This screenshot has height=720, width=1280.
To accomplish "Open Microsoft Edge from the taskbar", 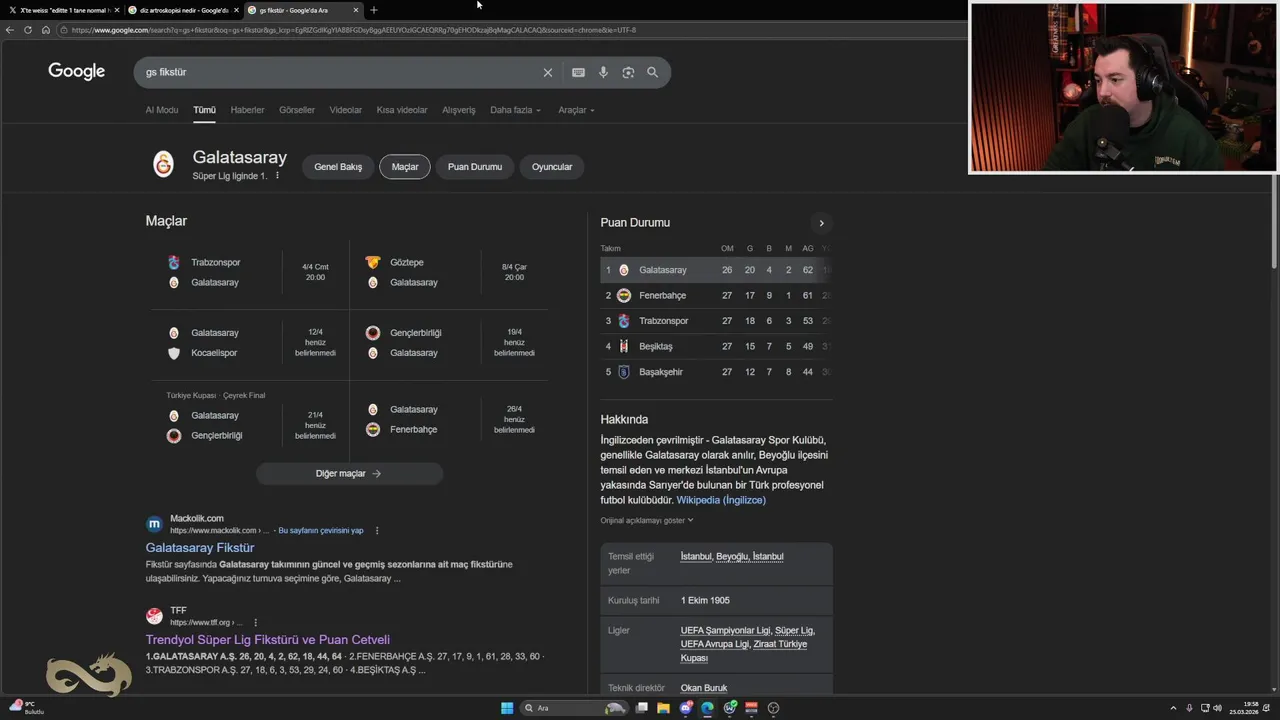I will pyautogui.click(x=707, y=708).
